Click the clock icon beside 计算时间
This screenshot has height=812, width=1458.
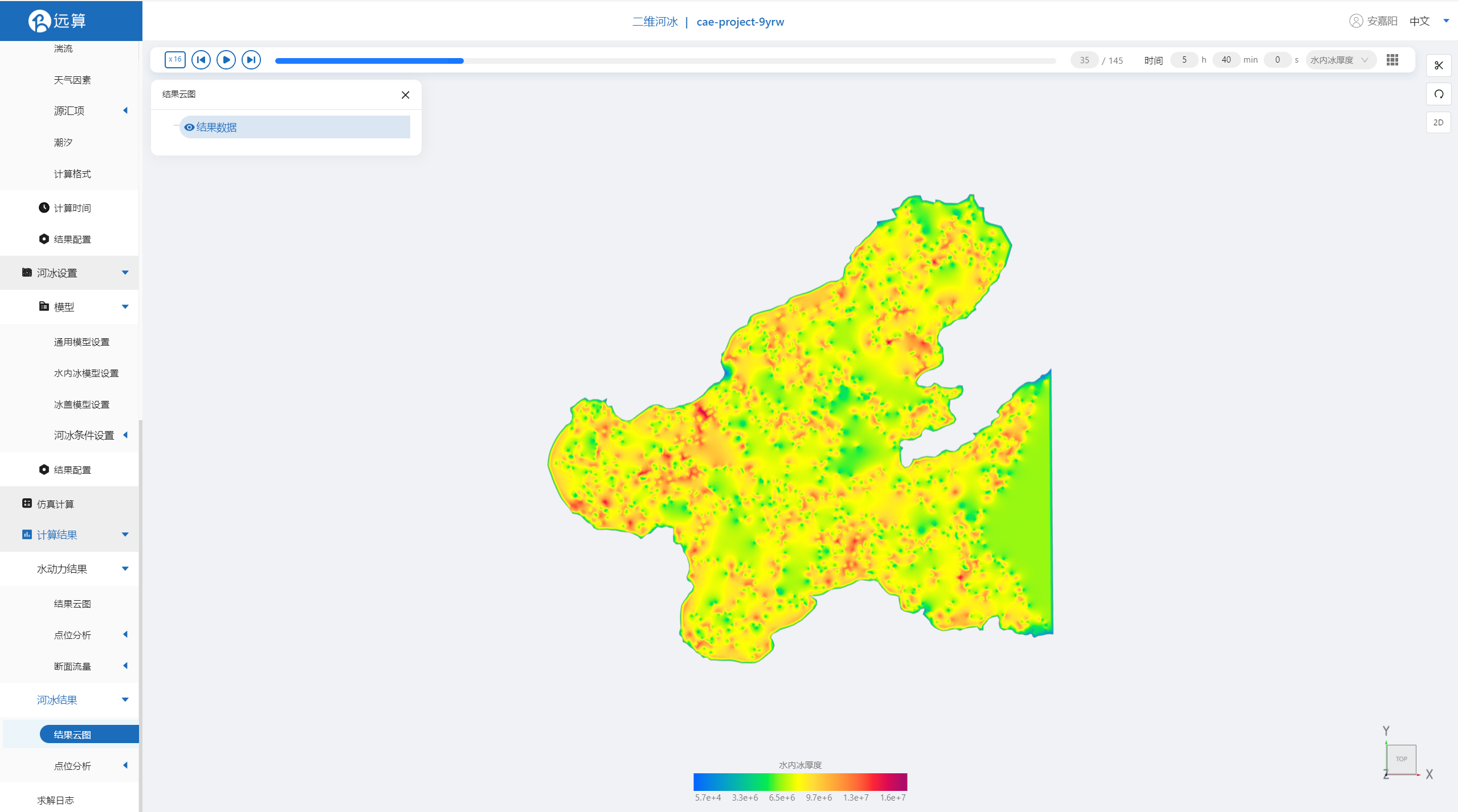[x=44, y=208]
